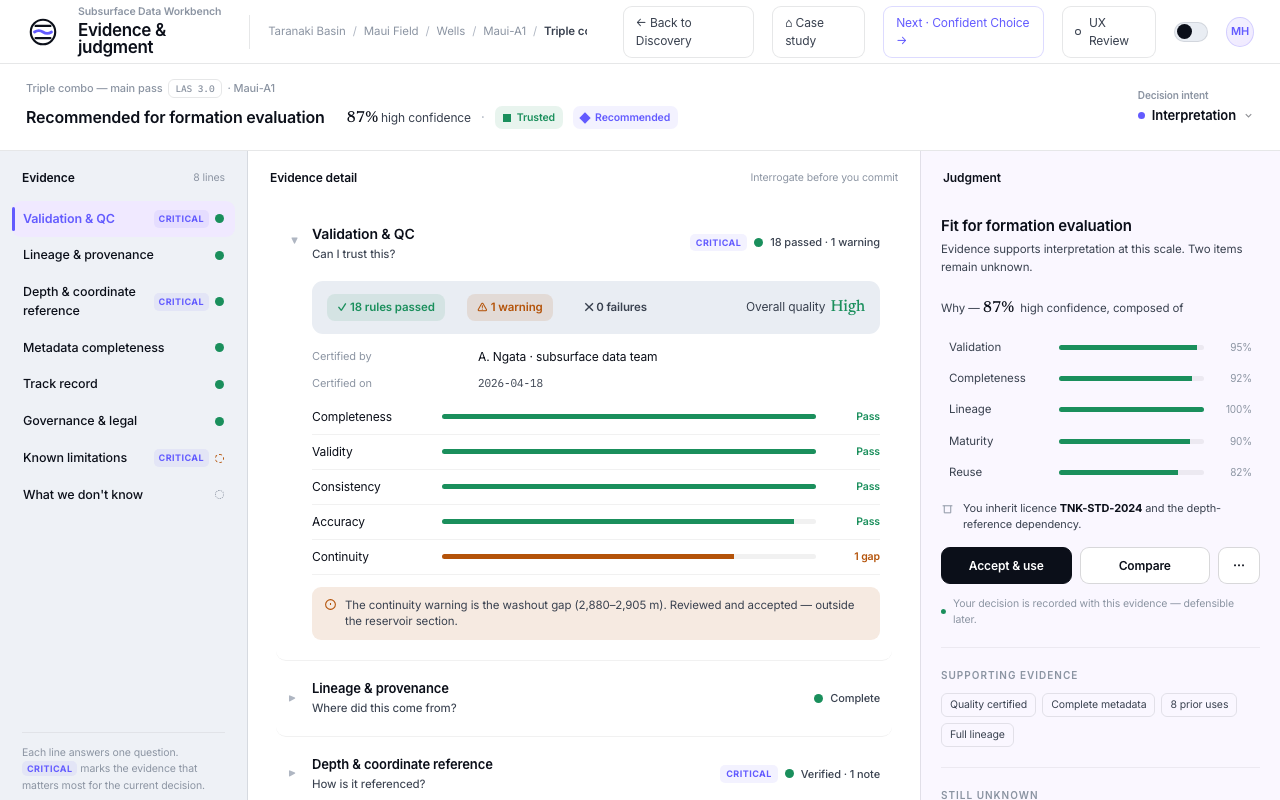Click the Back to Discovery button
This screenshot has width=1280, height=800.
pos(688,32)
